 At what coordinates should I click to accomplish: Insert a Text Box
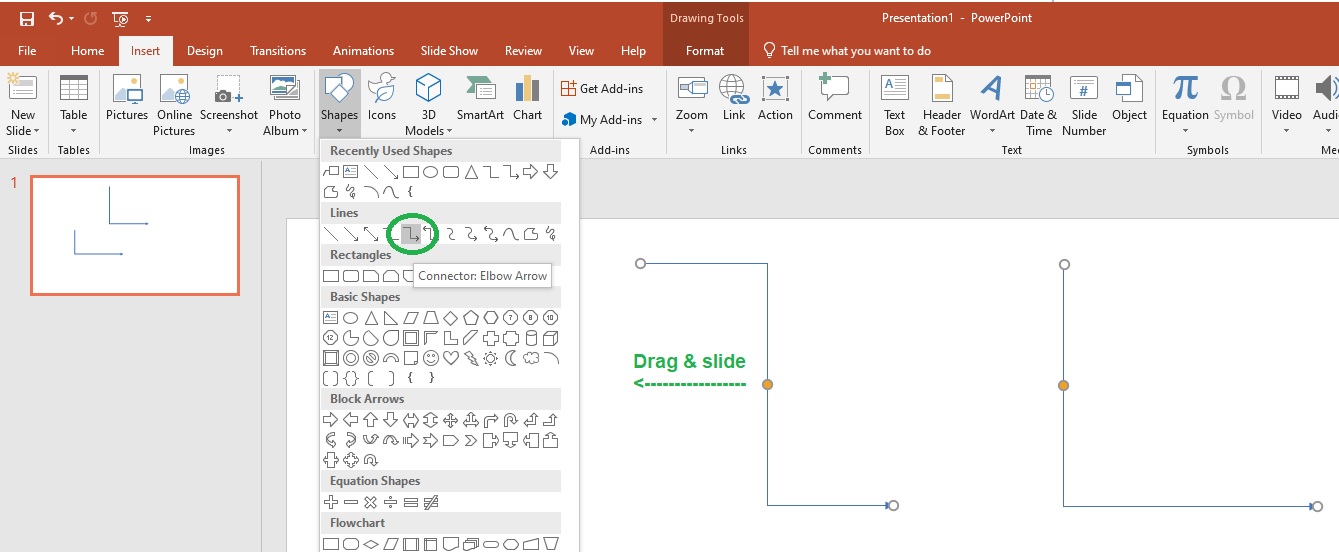tap(895, 105)
